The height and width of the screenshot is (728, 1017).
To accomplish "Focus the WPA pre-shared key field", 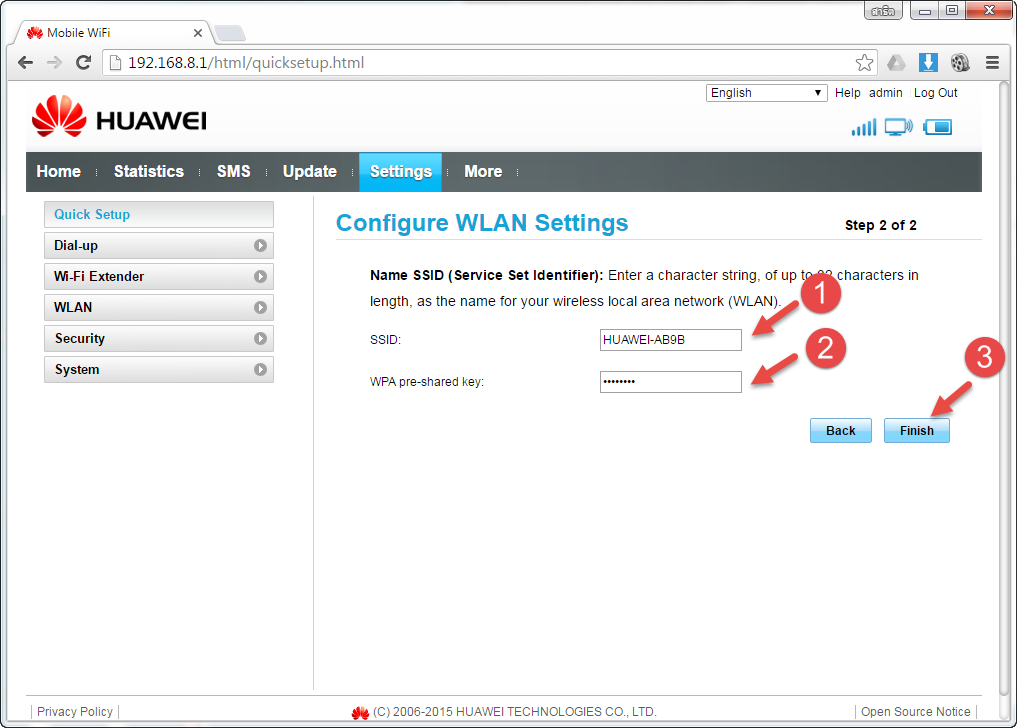I will [670, 382].
